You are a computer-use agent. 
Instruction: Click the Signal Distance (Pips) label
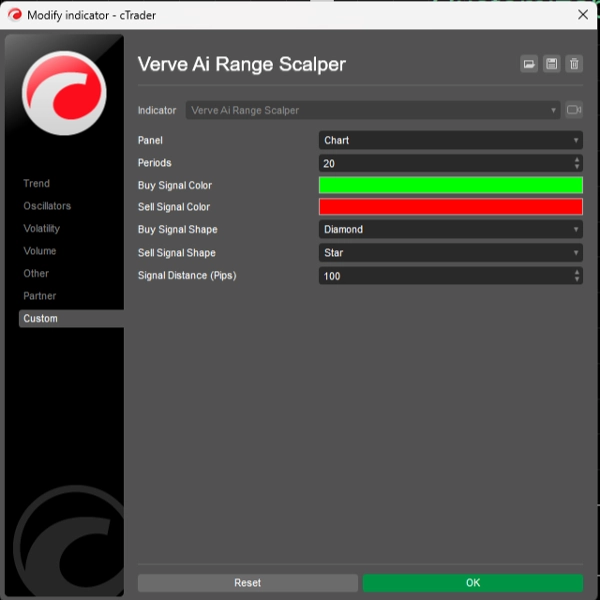tap(187, 276)
